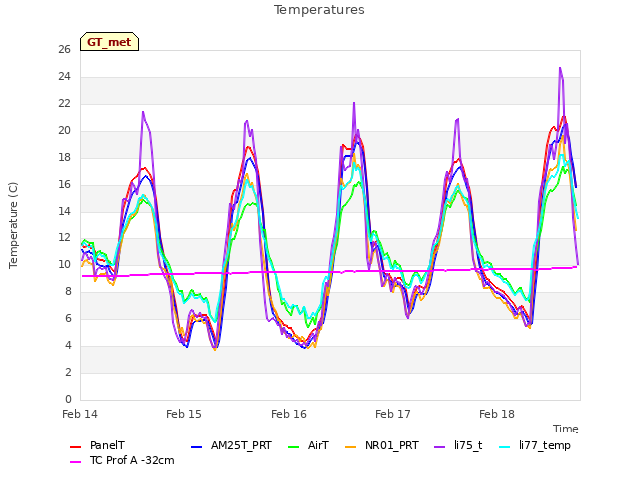The image size is (640, 480).
Task: Click the Time x-axis title
Action: [x=566, y=429]
